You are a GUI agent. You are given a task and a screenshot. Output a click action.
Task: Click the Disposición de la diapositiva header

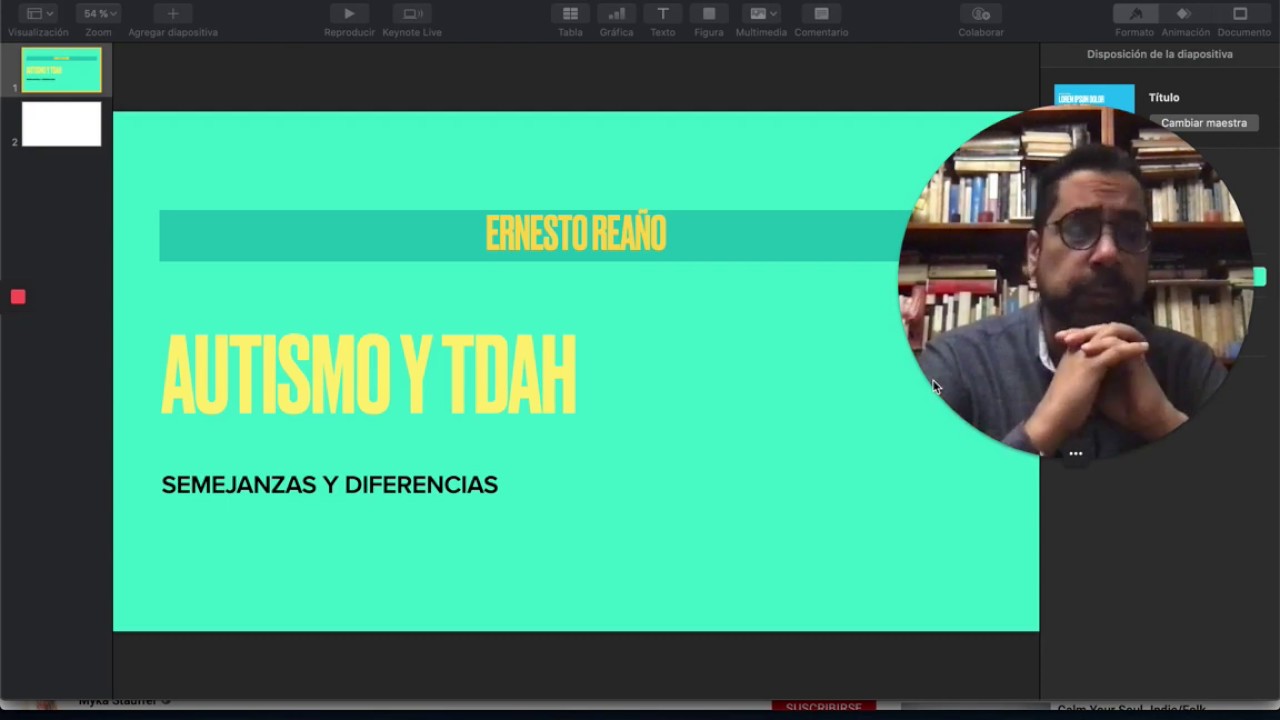1160,54
